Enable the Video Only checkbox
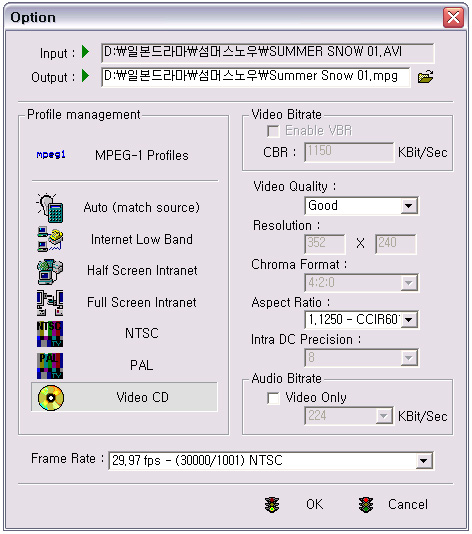Image resolution: width=472 pixels, height=534 pixels. click(x=273, y=398)
